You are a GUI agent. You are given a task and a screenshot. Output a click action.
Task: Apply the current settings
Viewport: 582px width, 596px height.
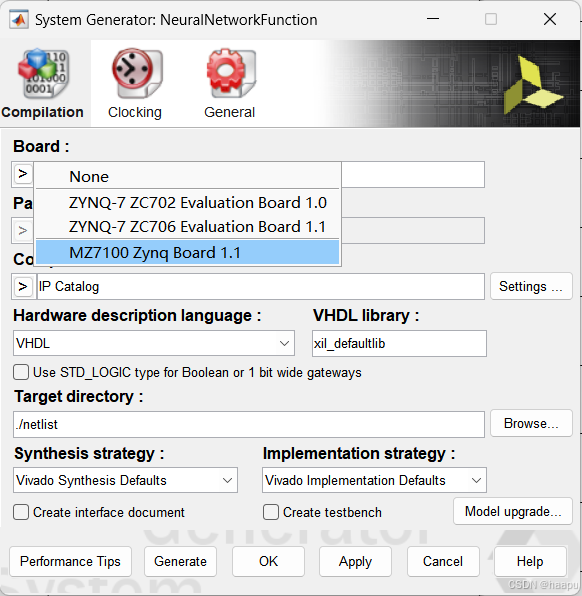355,561
